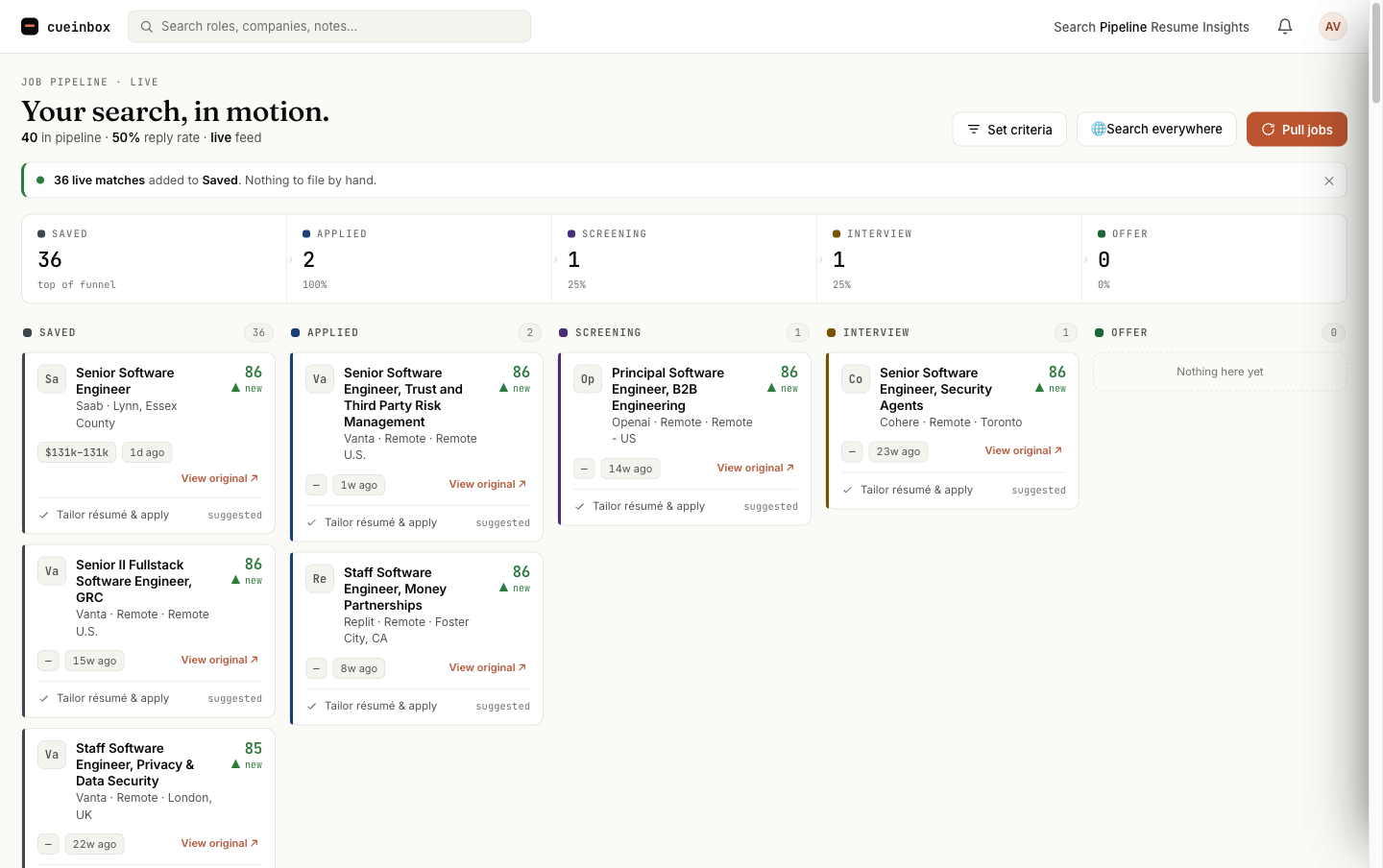The width and height of the screenshot is (1383, 868).
Task: Select the Offer funnel stat showing 0
Action: [1215, 259]
